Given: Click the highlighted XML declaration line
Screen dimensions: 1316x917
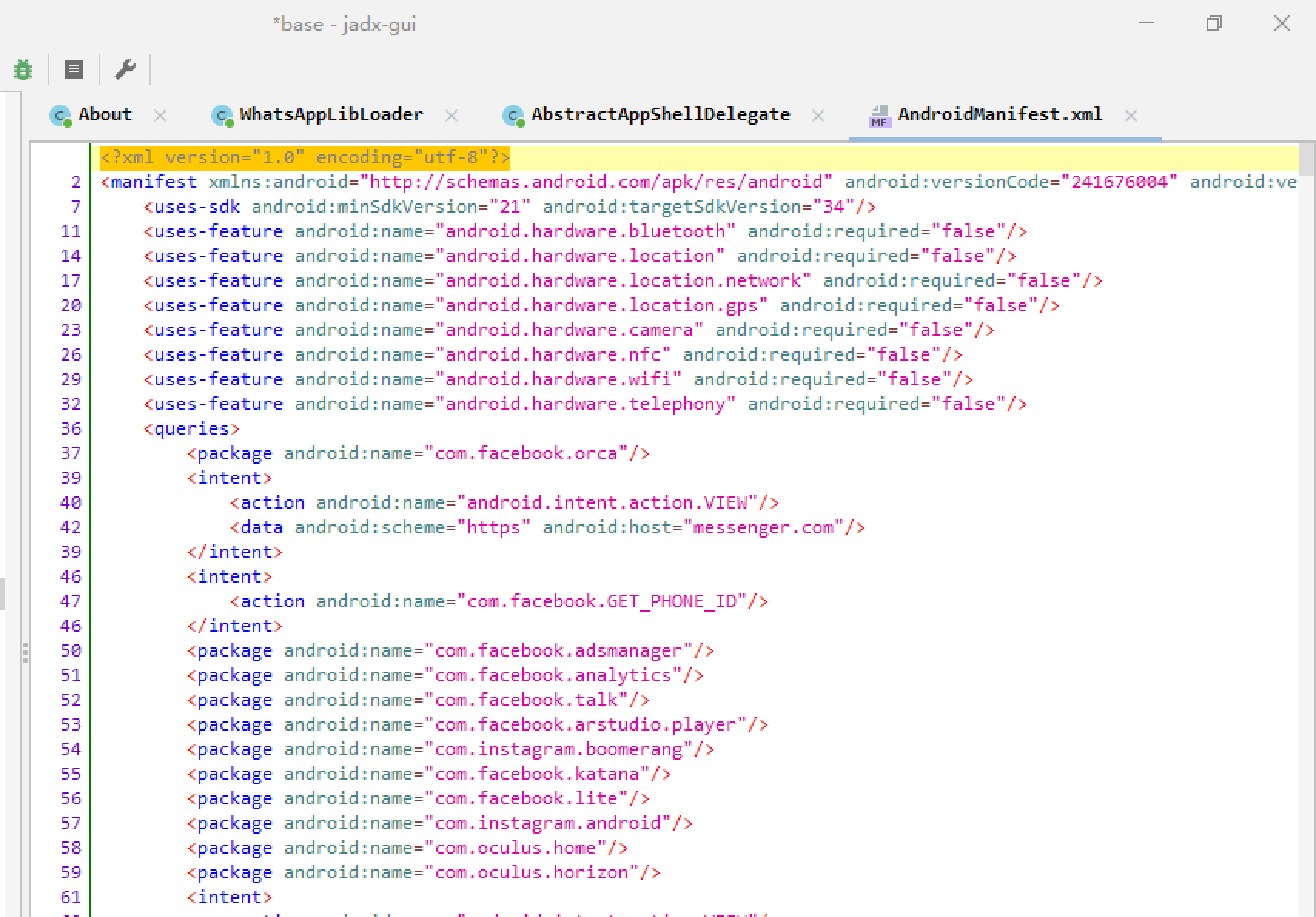Looking at the screenshot, I should coord(305,158).
